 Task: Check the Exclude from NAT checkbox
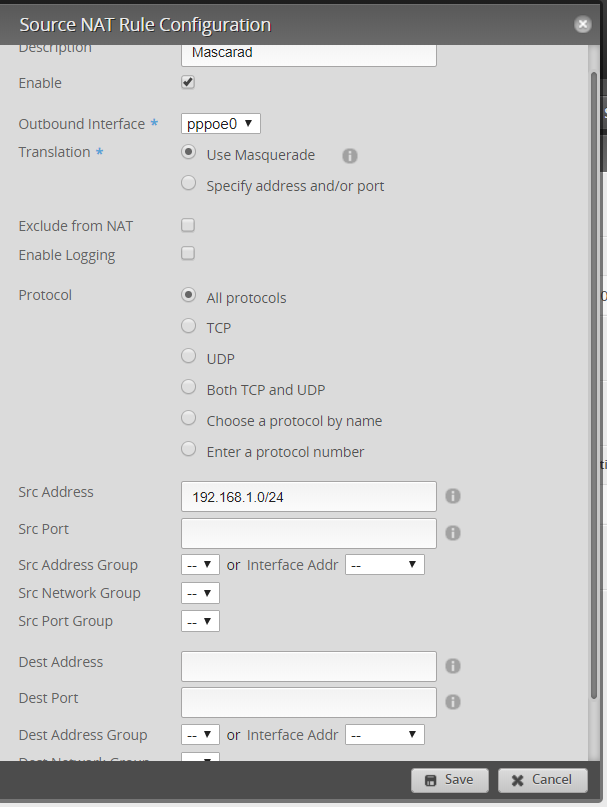pos(188,225)
